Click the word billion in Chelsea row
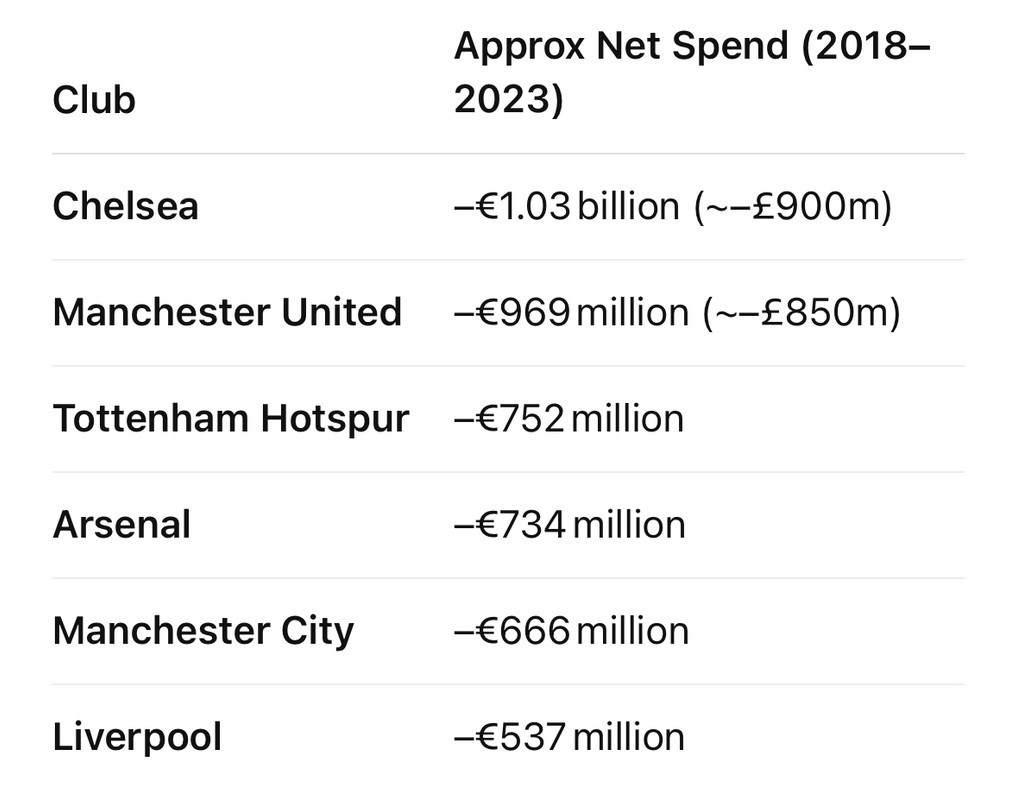The height and width of the screenshot is (800, 1017). click(x=628, y=206)
